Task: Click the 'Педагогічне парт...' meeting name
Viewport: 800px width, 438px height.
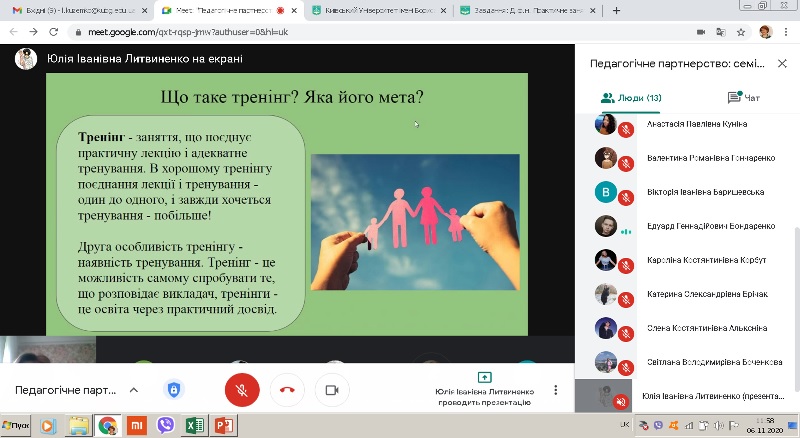Action: point(66,390)
